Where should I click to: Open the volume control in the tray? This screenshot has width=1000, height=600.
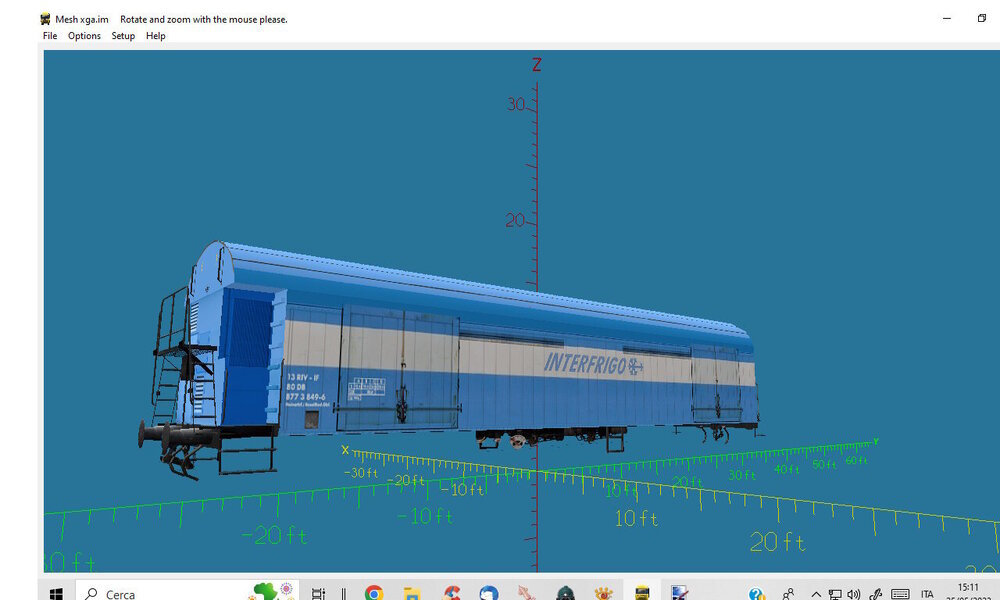pos(854,594)
